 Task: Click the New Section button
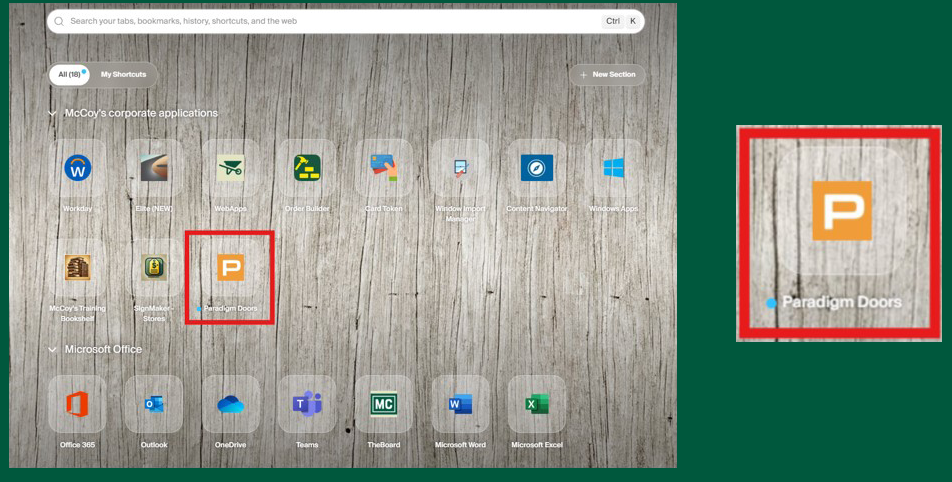click(x=607, y=75)
